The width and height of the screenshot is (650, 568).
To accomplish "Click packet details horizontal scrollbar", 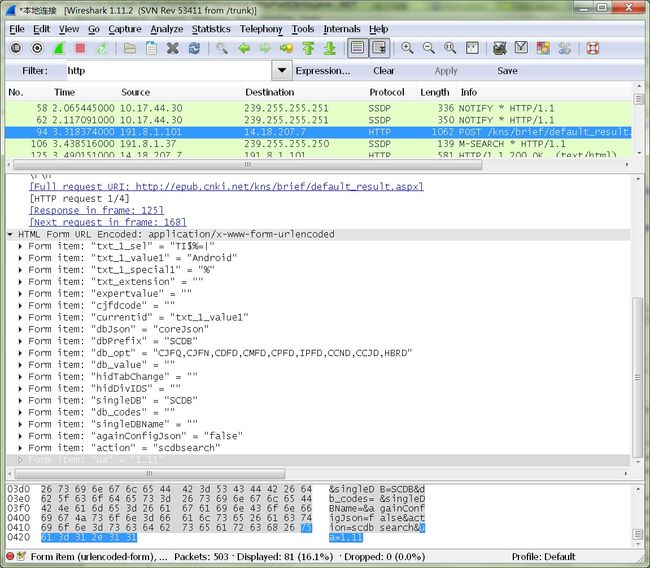I will [150, 473].
